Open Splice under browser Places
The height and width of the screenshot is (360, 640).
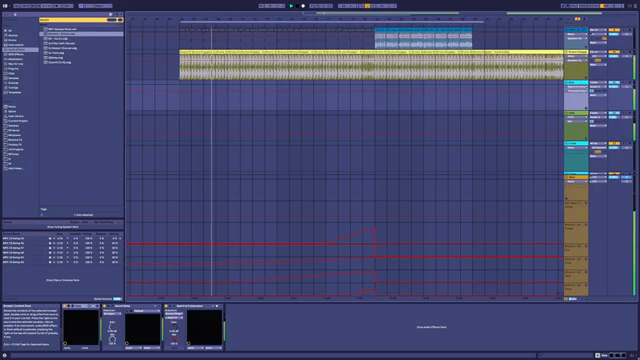12,111
